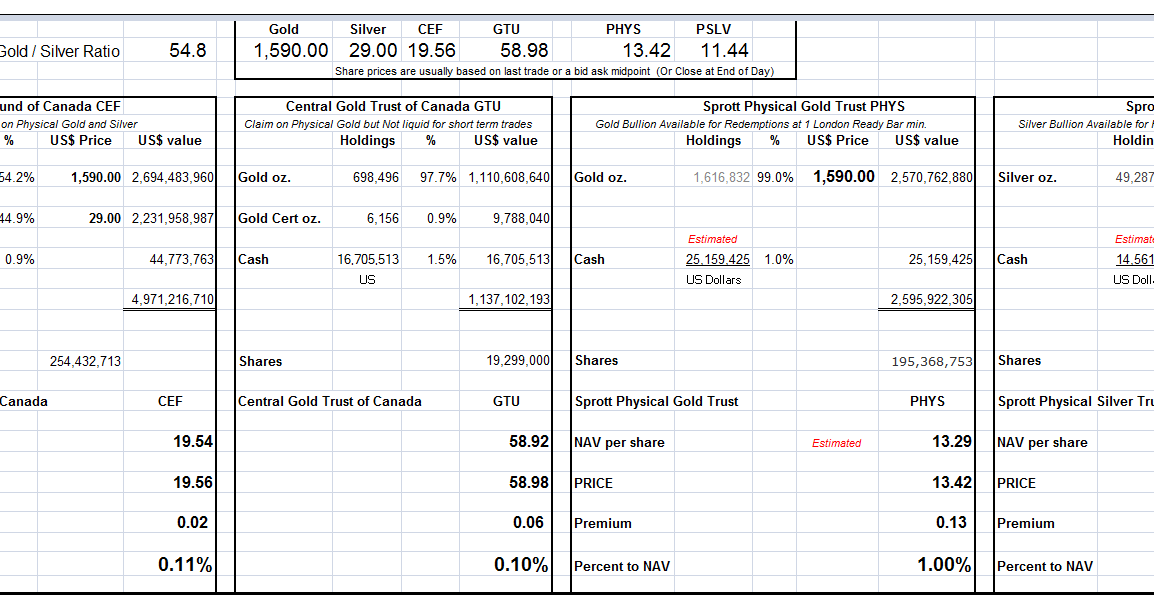Select CEF shares count 254,432,713
The image size is (1154, 606).
(x=85, y=362)
